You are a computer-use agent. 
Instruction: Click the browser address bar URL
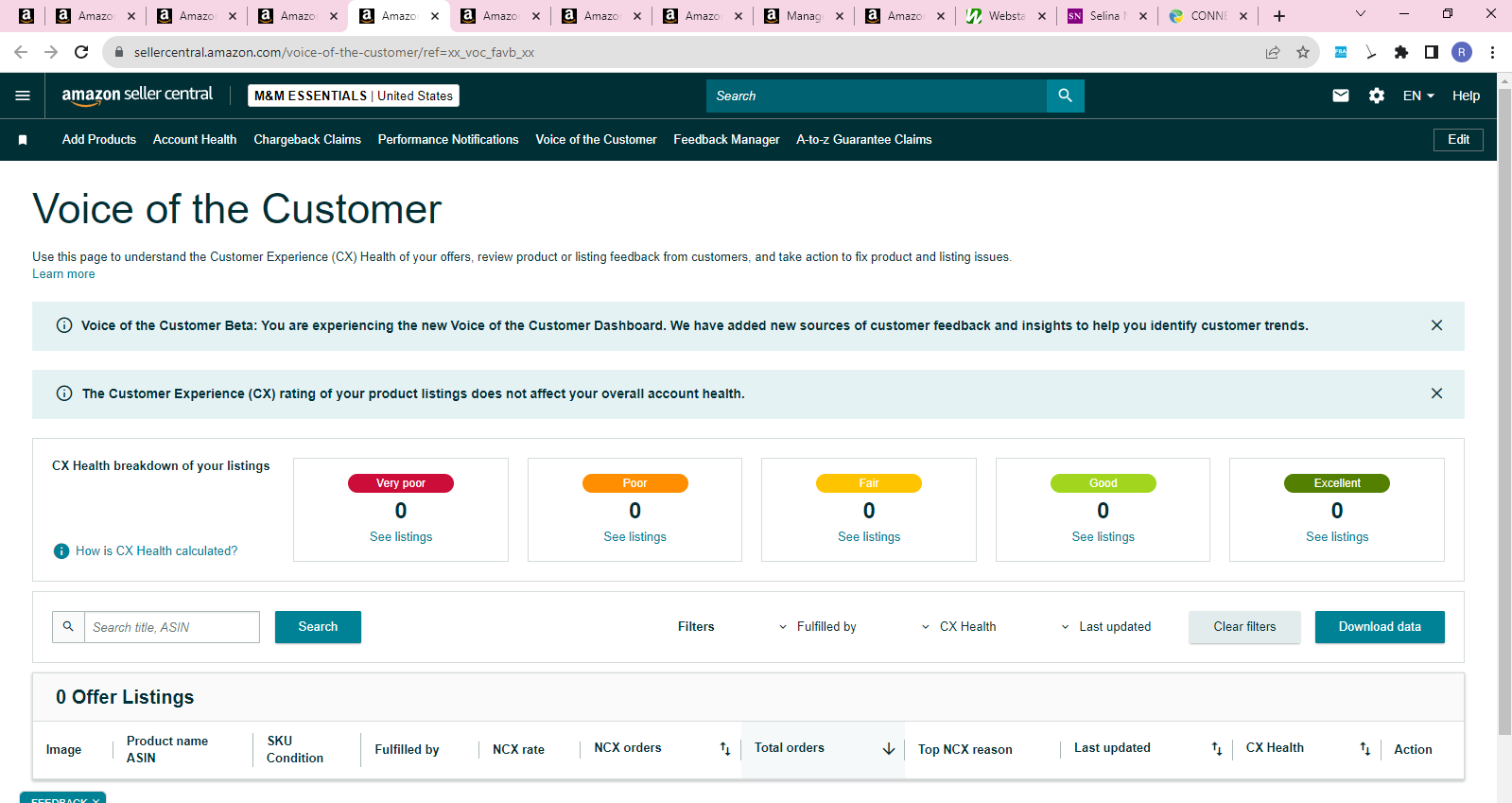click(334, 52)
